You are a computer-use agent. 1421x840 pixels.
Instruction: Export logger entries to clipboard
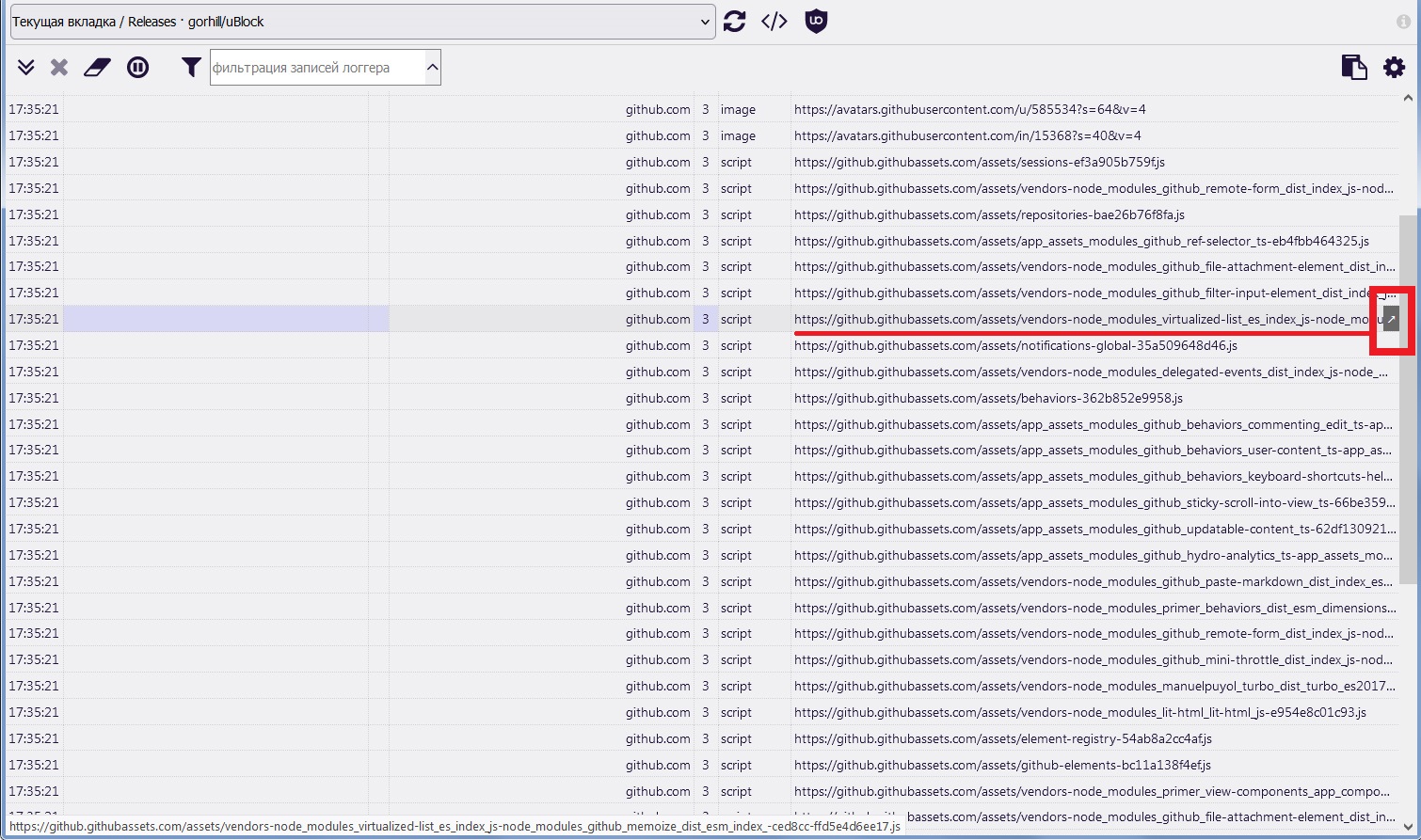[1353, 67]
